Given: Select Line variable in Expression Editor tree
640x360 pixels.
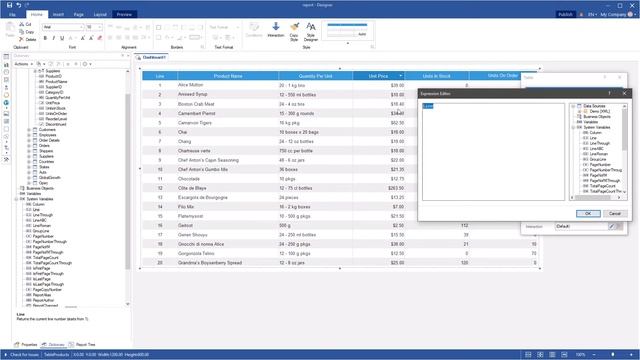Looking at the screenshot, I should [x=593, y=138].
